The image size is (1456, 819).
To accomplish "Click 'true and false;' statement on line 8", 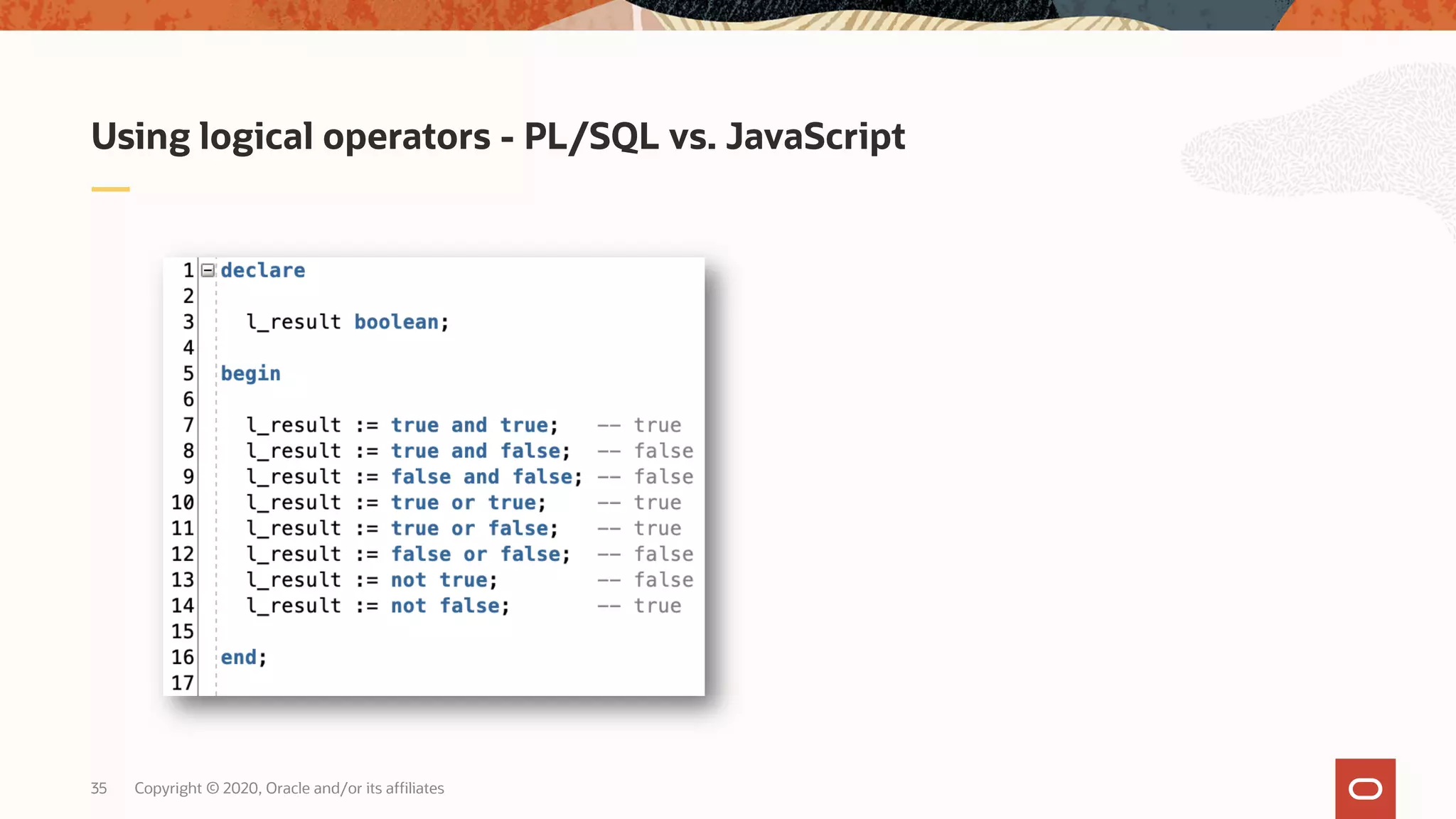I will click(x=481, y=451).
